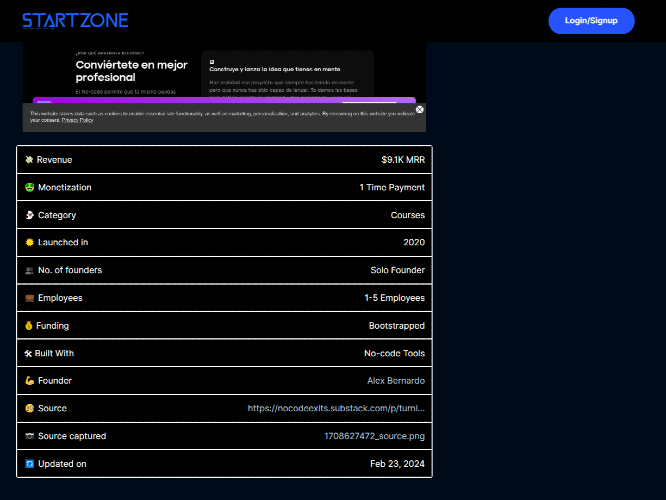Click the 'Source captured' label
This screenshot has width=666, height=500.
[x=72, y=436]
